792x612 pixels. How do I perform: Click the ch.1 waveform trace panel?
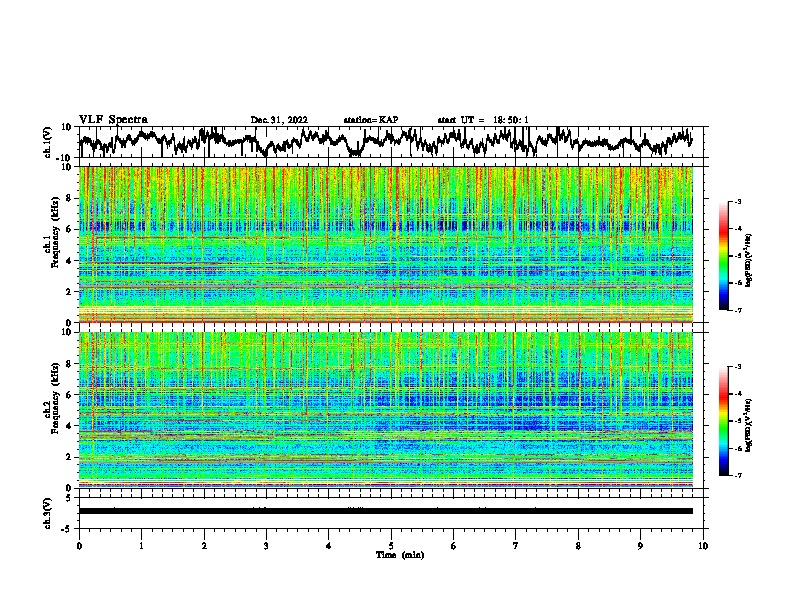point(393,142)
